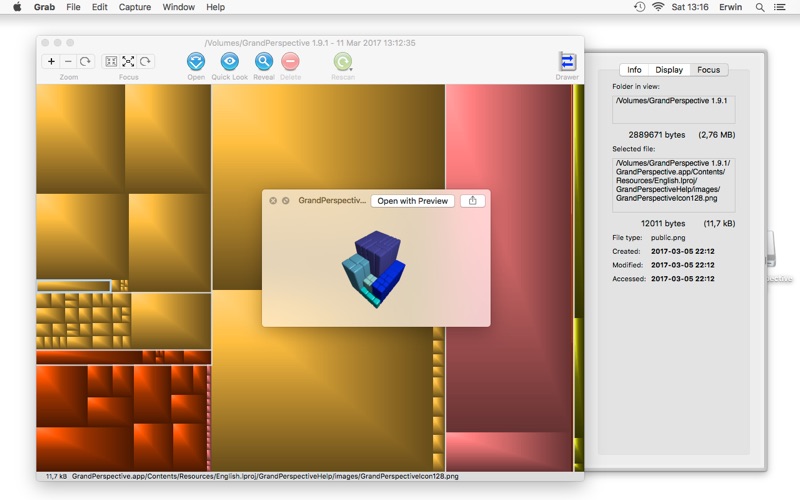800x500 pixels.
Task: Click the Quick Look eye icon
Action: point(229,62)
